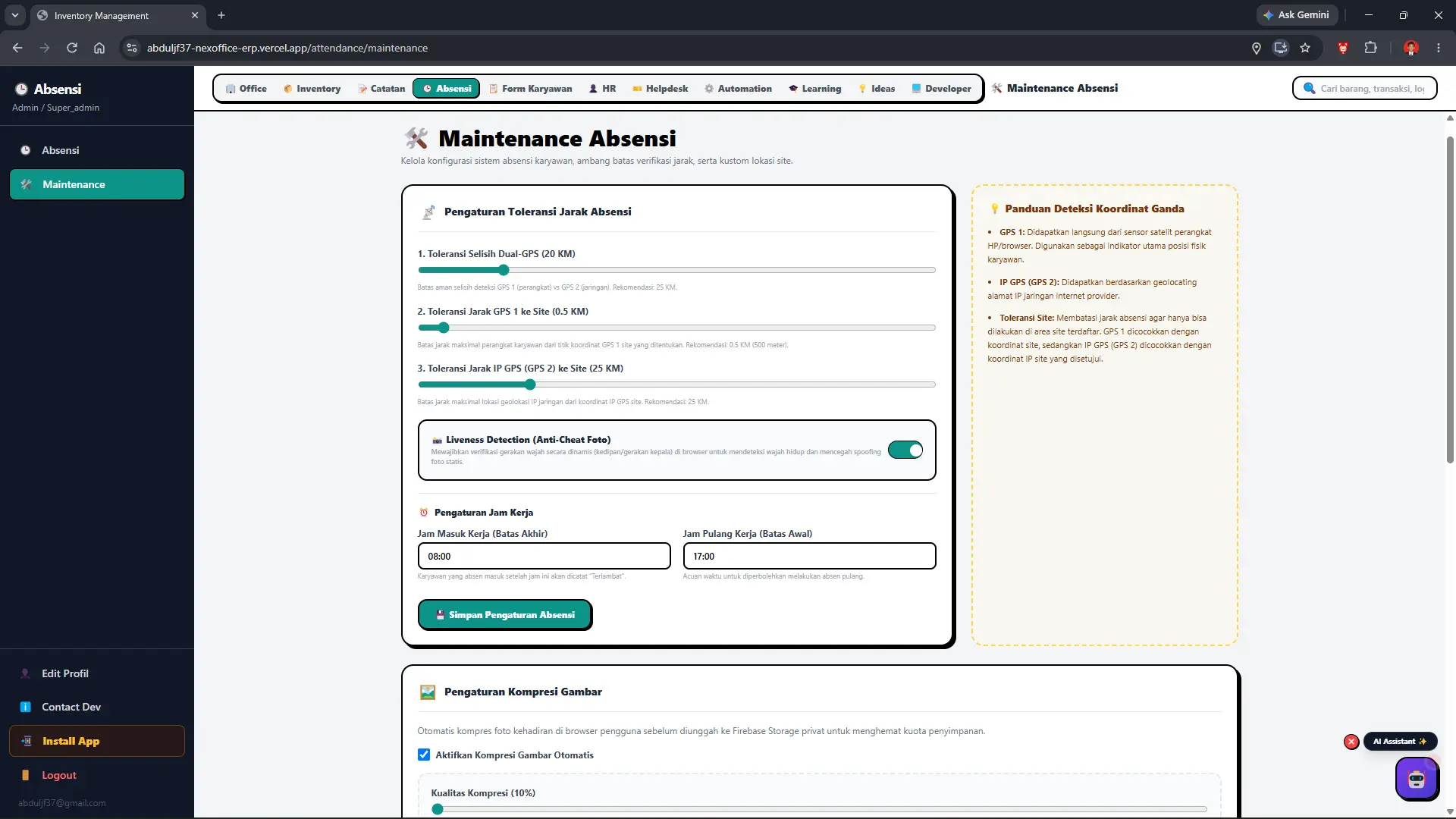
Task: Click Jam Masuk Kerja time field
Action: point(544,556)
